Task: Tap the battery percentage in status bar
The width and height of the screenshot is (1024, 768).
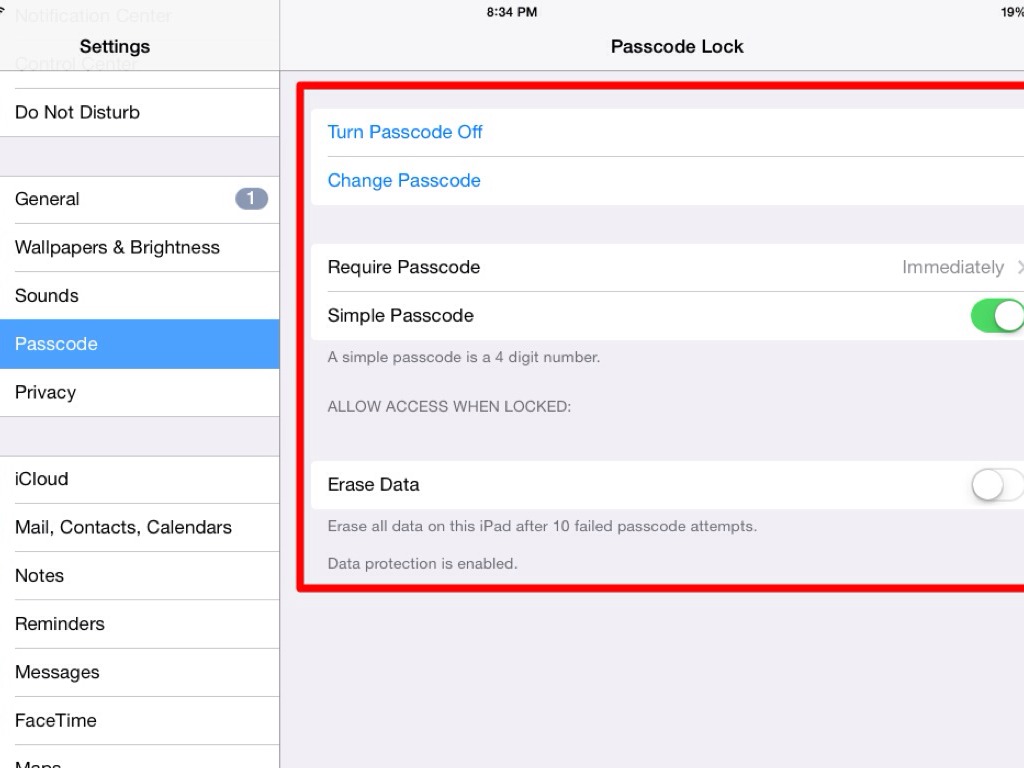Action: tap(1010, 12)
